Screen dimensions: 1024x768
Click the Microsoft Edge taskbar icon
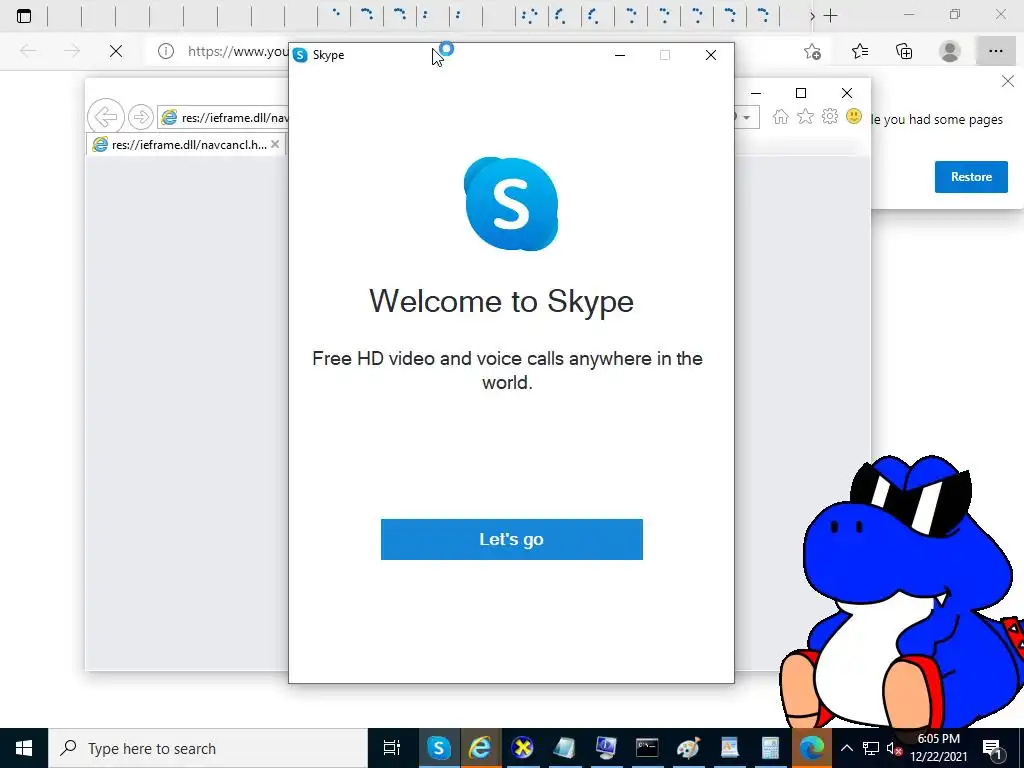[x=812, y=748]
